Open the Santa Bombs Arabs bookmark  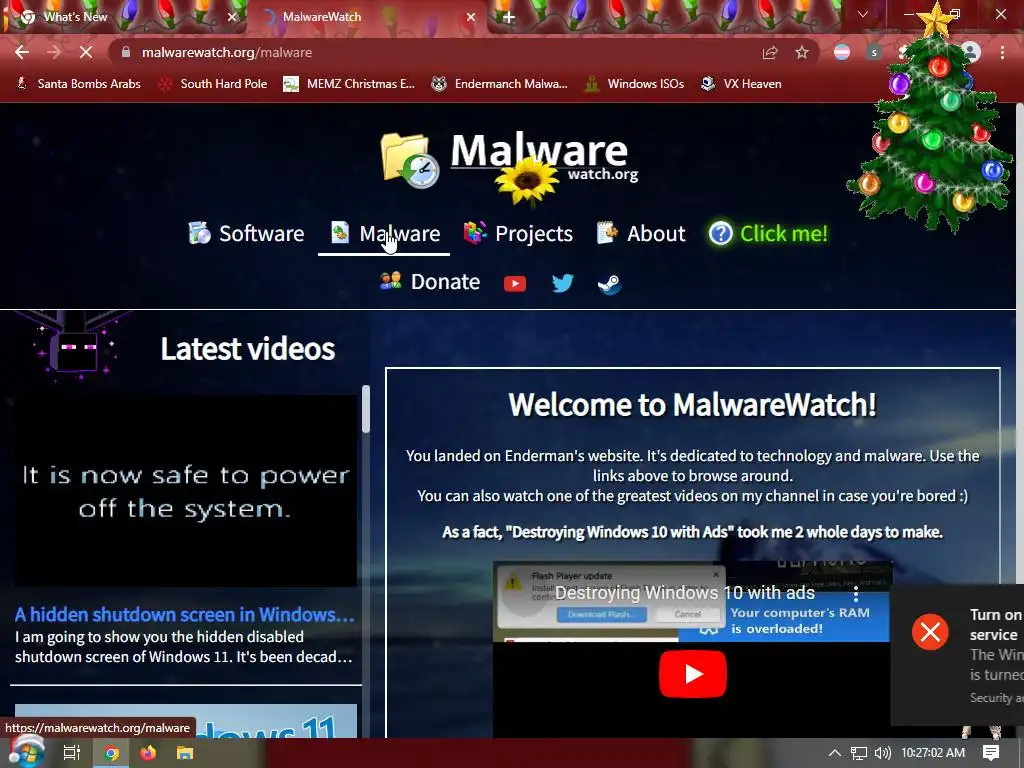[79, 84]
